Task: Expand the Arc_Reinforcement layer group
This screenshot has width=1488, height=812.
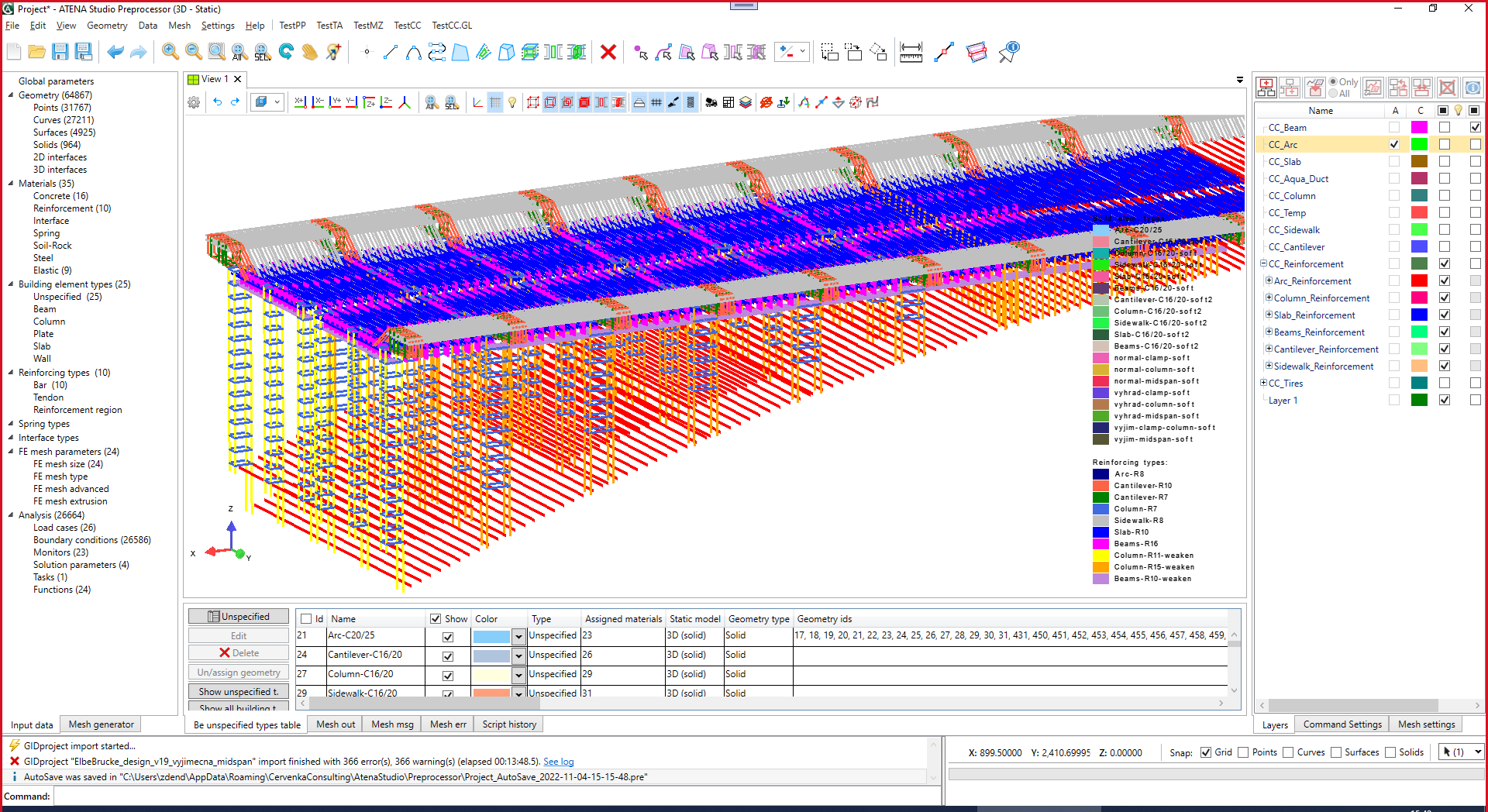Action: (x=1269, y=280)
